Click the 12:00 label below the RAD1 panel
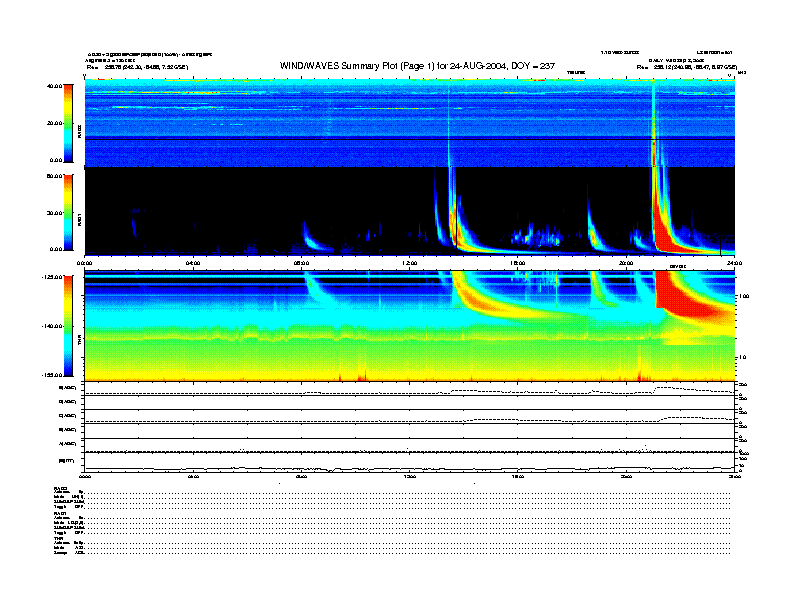Screen dimensions: 792x612 pos(409,262)
